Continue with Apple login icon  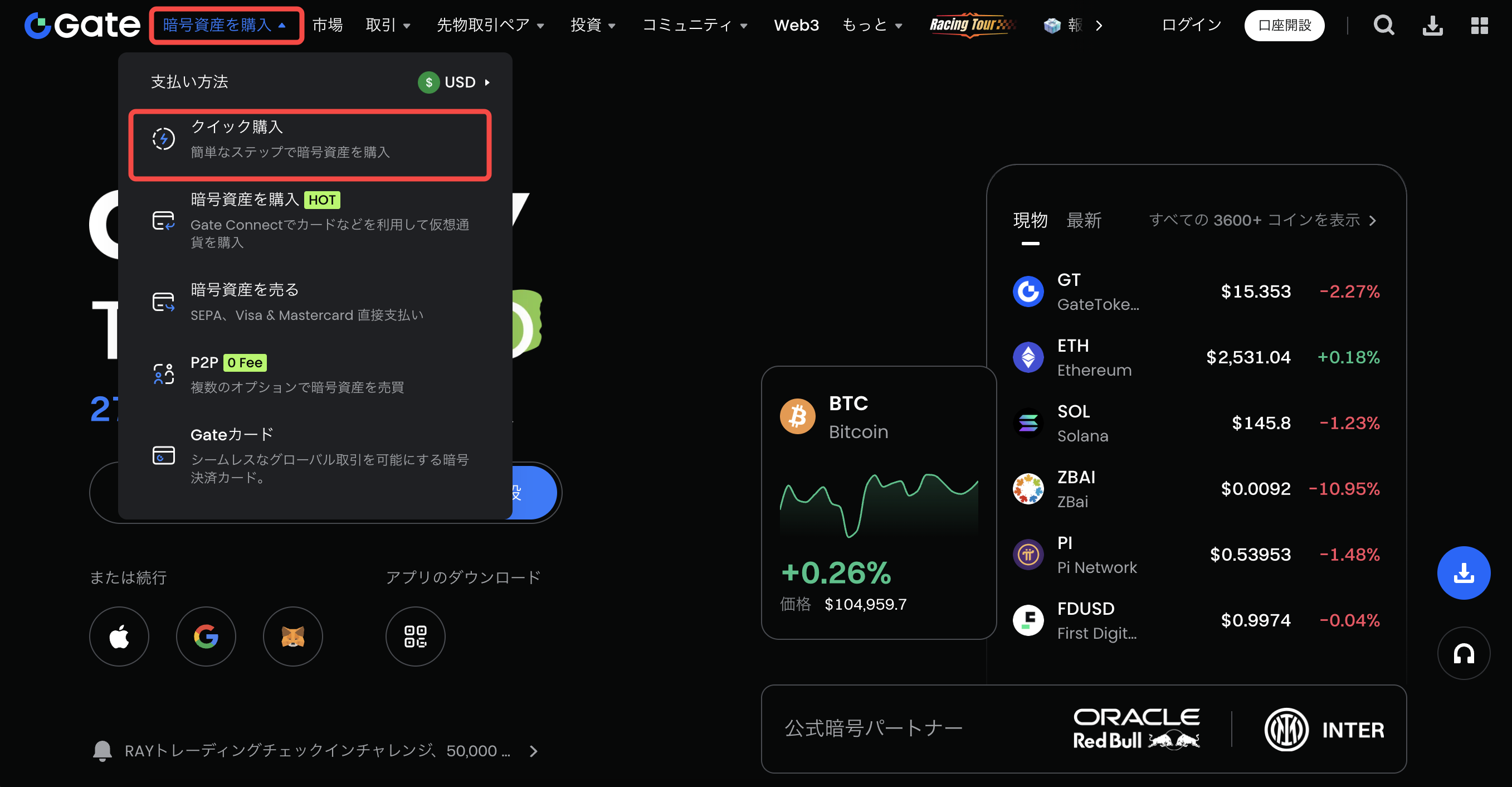119,637
